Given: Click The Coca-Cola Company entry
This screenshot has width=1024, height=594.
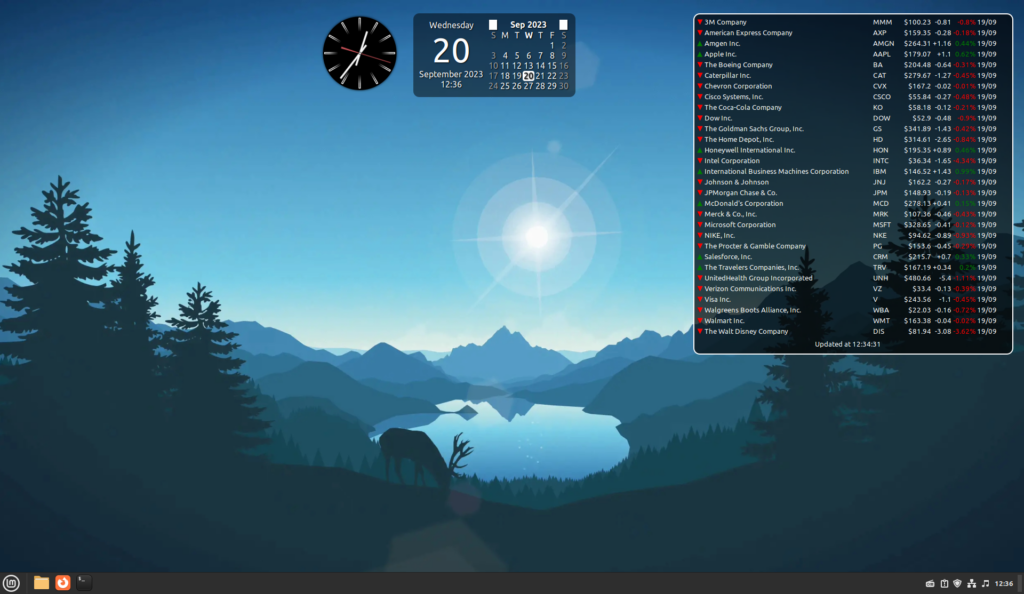Looking at the screenshot, I should pyautogui.click(x=743, y=108).
